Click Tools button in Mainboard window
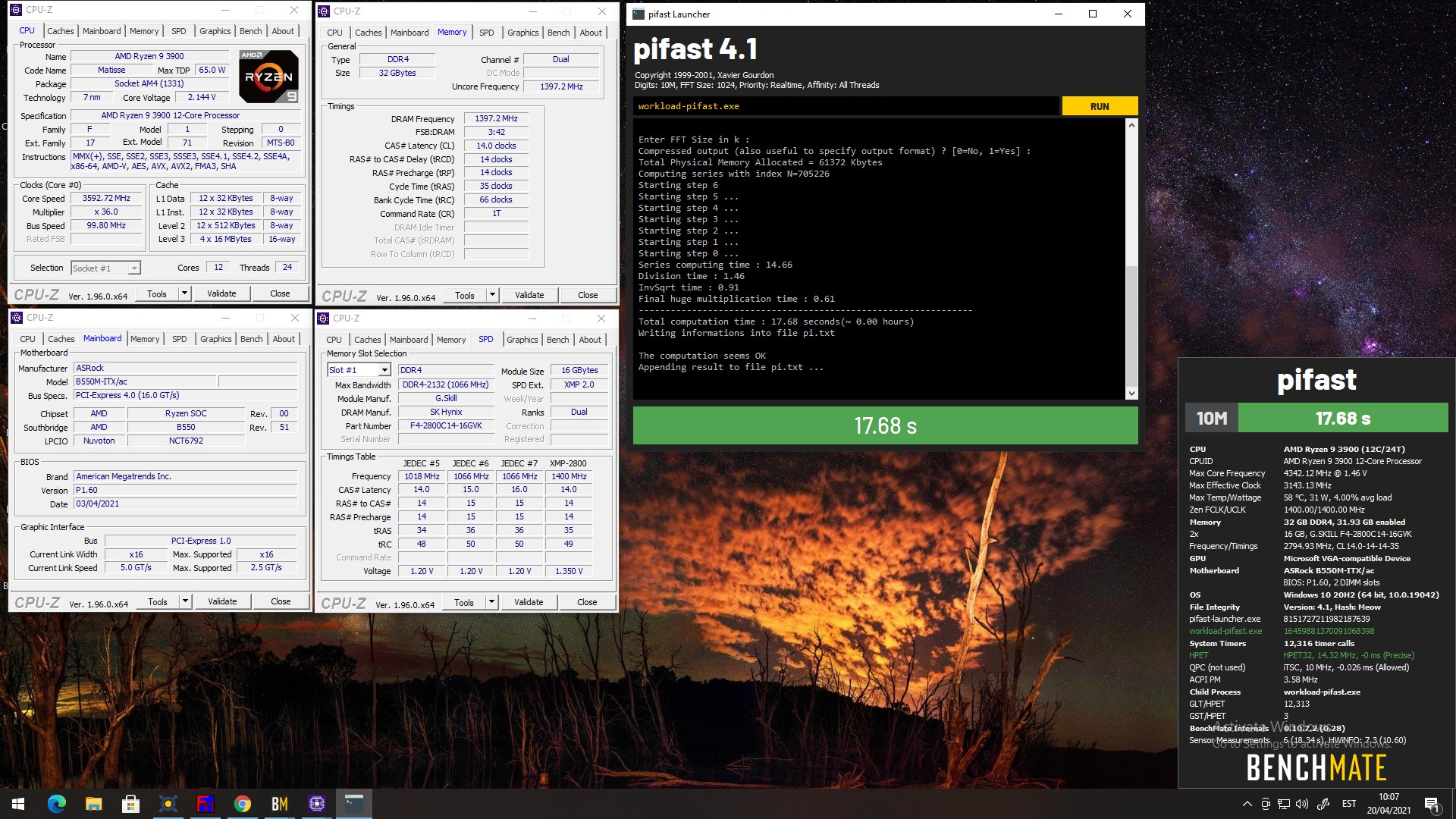 [x=158, y=601]
